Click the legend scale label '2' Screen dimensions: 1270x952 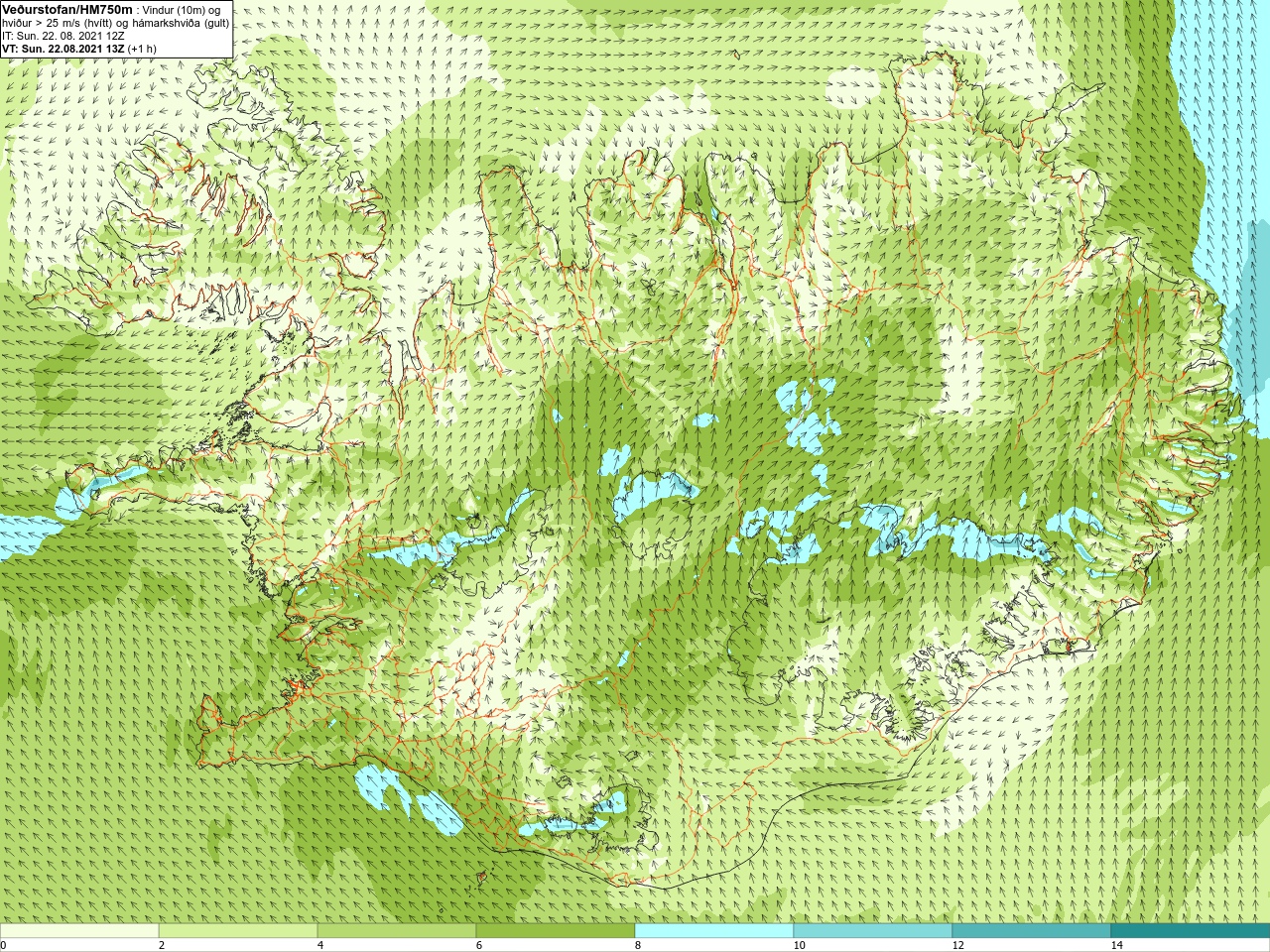tap(162, 945)
